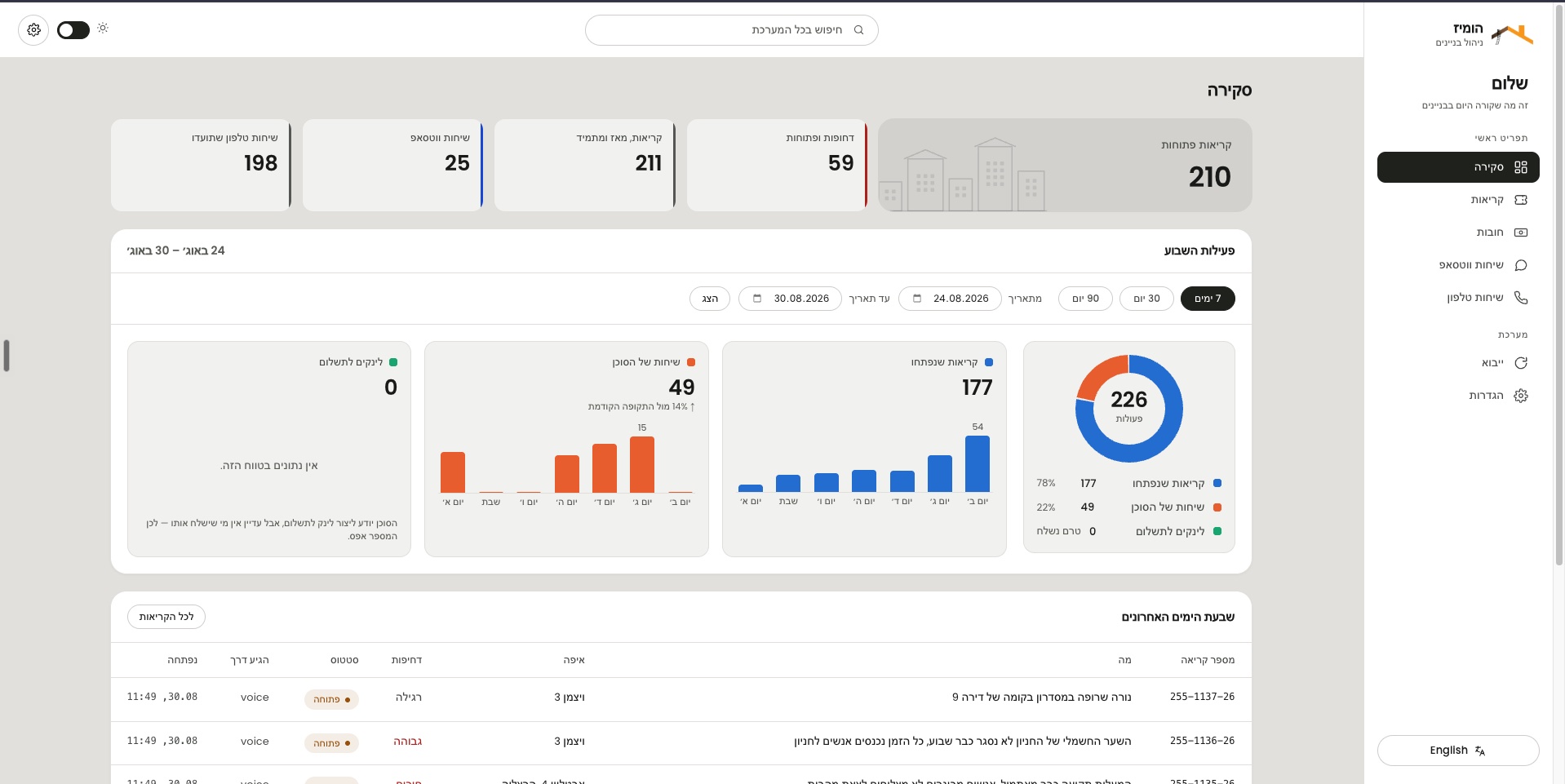Open the until-date picker showing 30.08.2026
Screen dimensions: 1565x784
790,299
